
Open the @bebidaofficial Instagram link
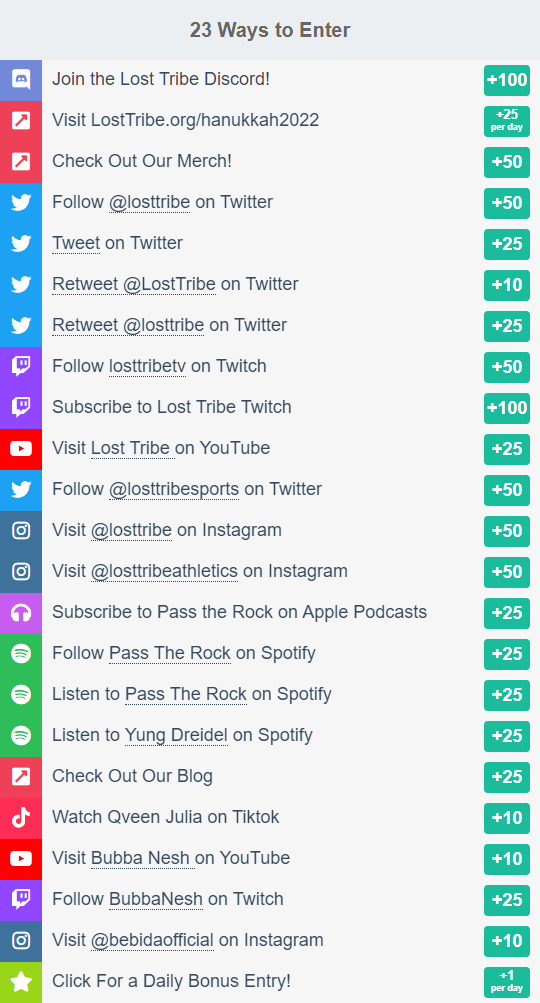coord(152,940)
